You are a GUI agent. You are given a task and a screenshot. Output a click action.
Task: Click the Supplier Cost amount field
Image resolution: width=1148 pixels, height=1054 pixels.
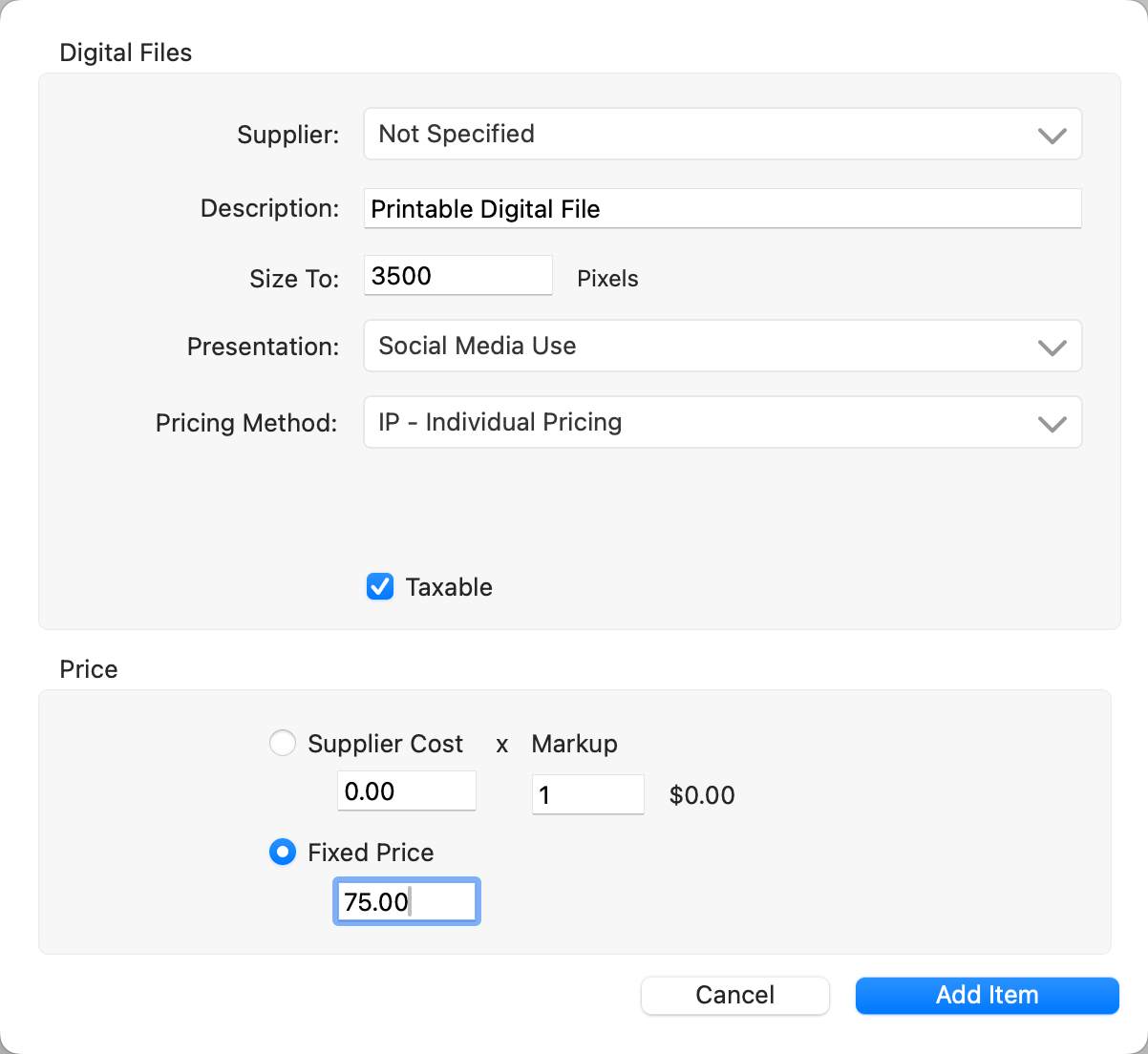point(406,791)
